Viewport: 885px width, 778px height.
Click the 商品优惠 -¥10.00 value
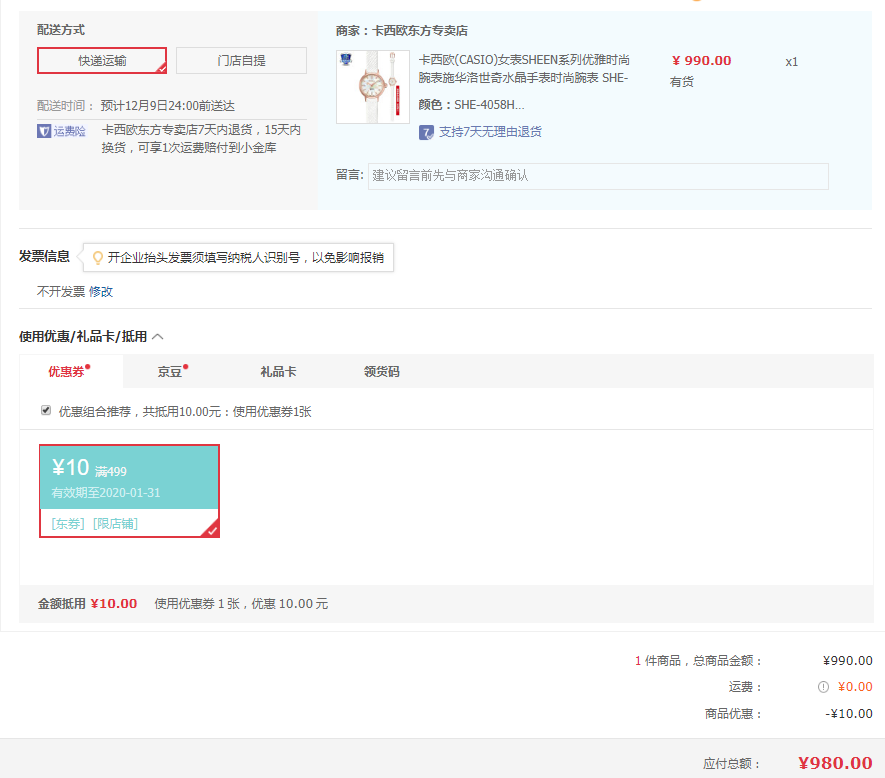pyautogui.click(x=849, y=714)
